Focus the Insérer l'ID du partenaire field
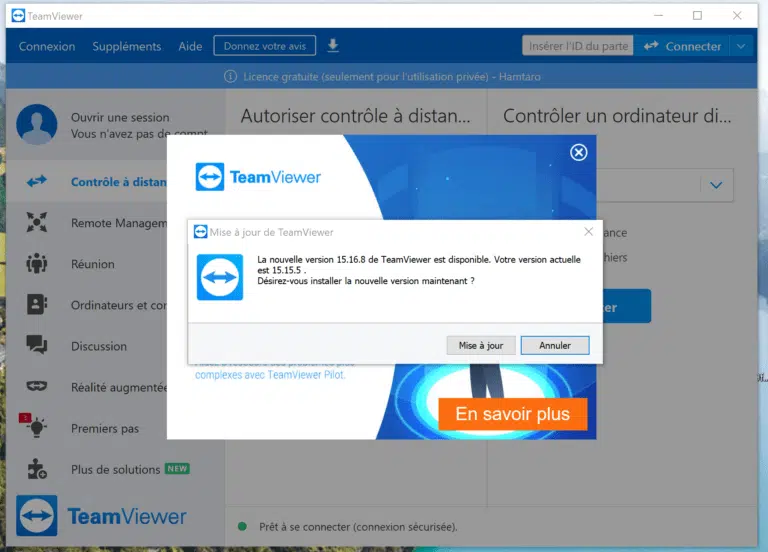The image size is (768, 552). (x=578, y=46)
